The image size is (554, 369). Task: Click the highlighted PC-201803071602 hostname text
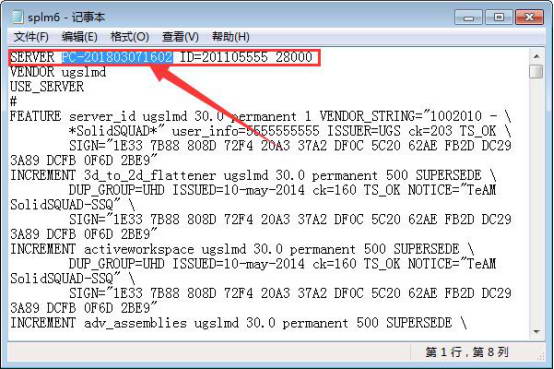coord(117,57)
